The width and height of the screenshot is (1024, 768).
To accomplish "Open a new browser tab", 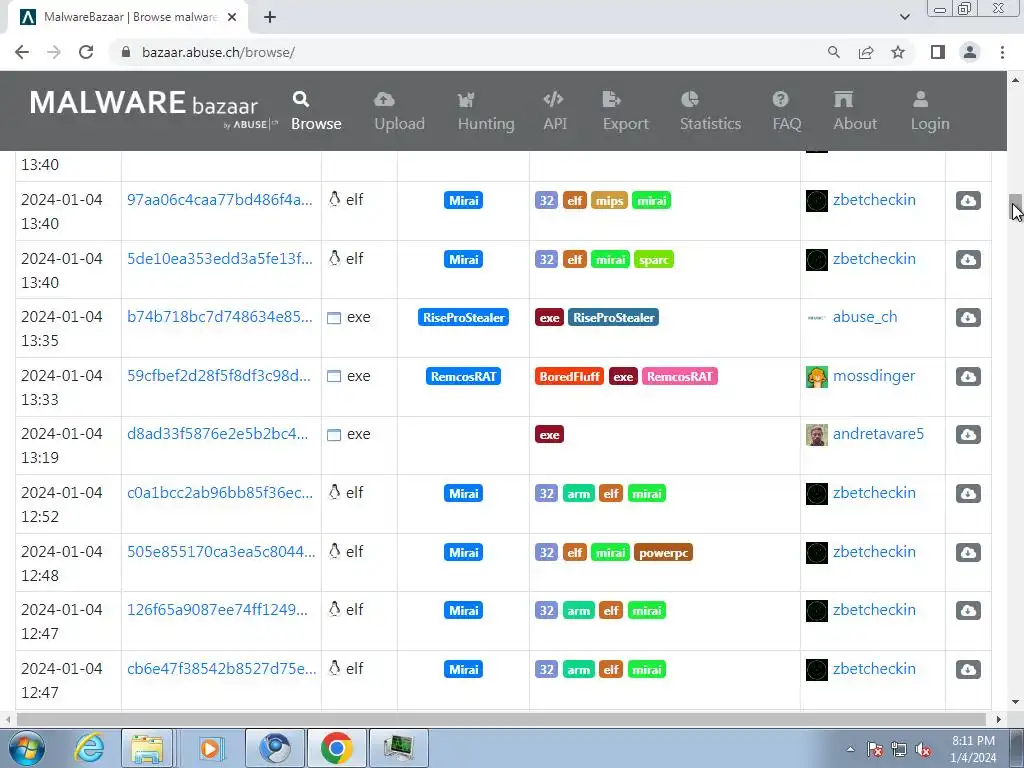I will click(x=270, y=17).
